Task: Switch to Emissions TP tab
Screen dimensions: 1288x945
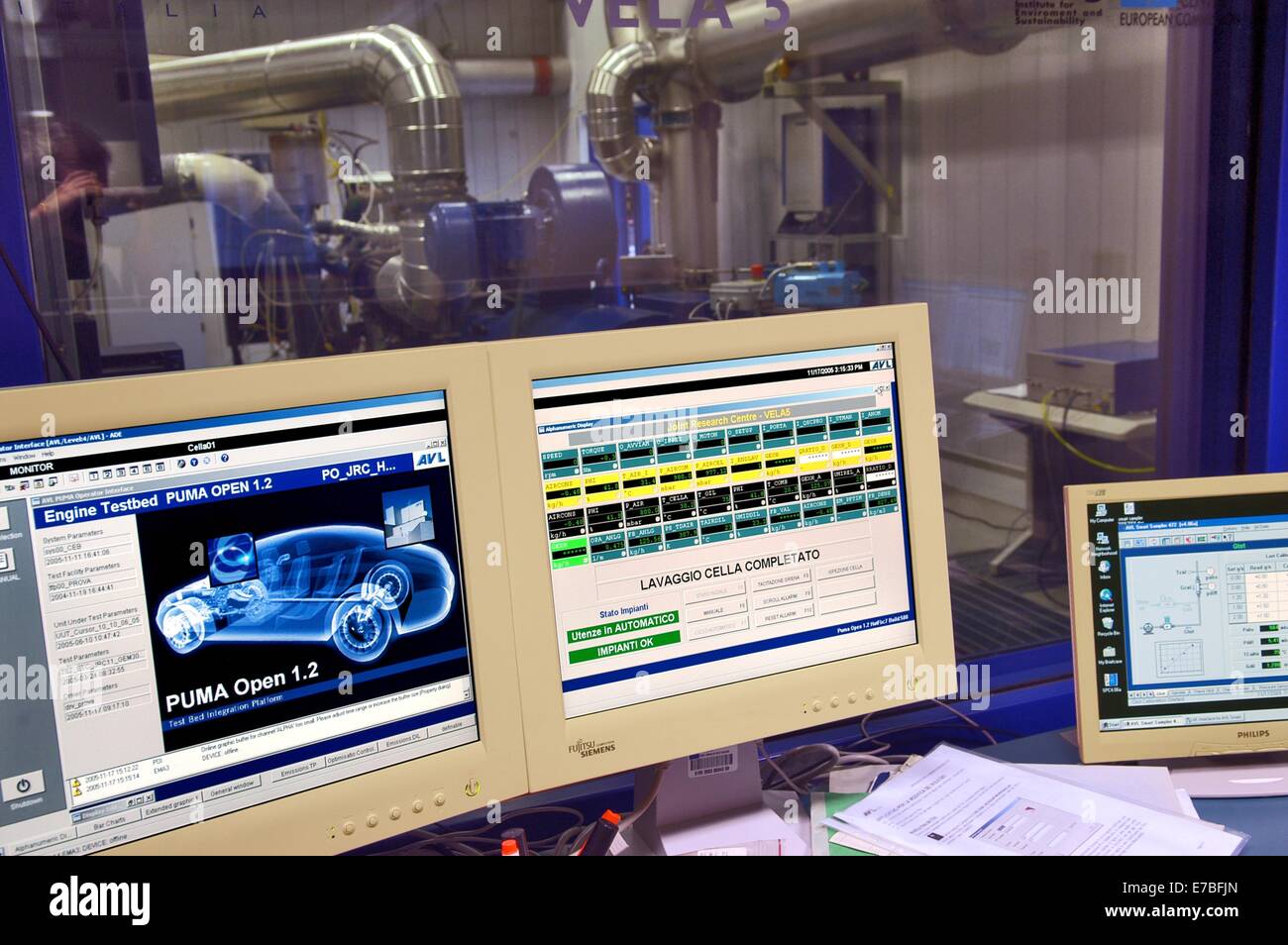Action: (x=298, y=768)
